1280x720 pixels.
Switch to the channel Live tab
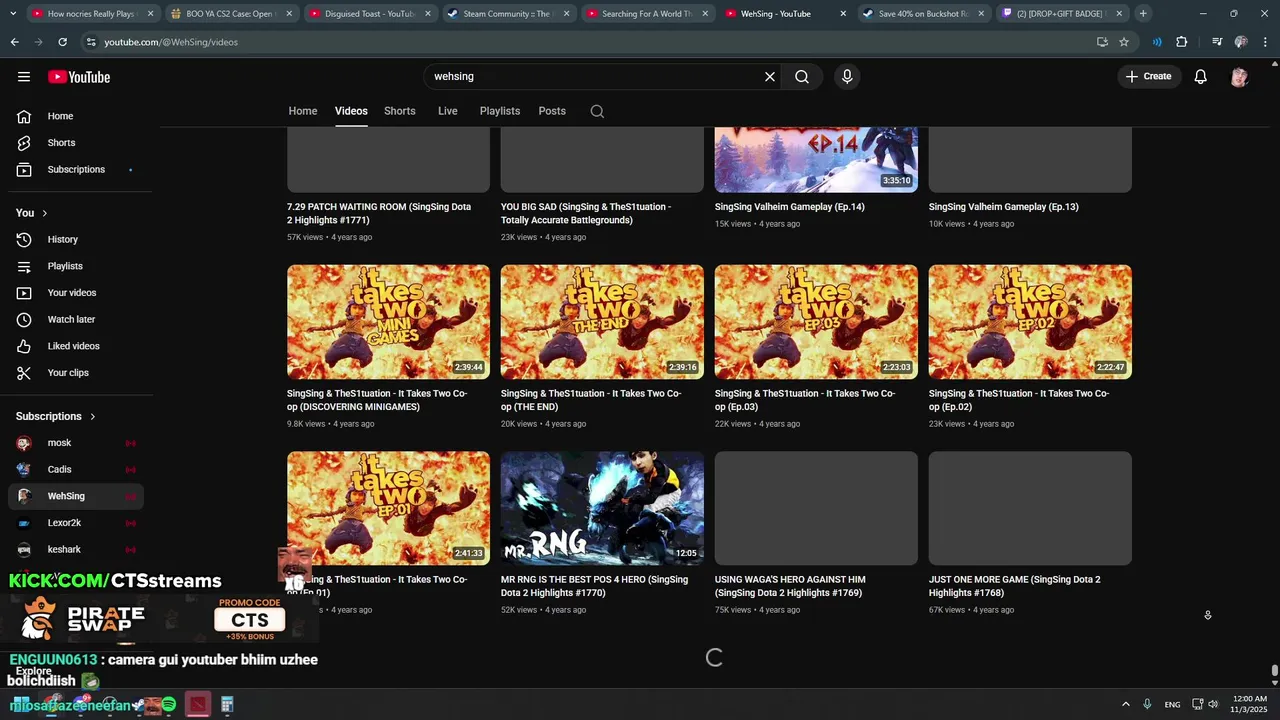point(448,111)
